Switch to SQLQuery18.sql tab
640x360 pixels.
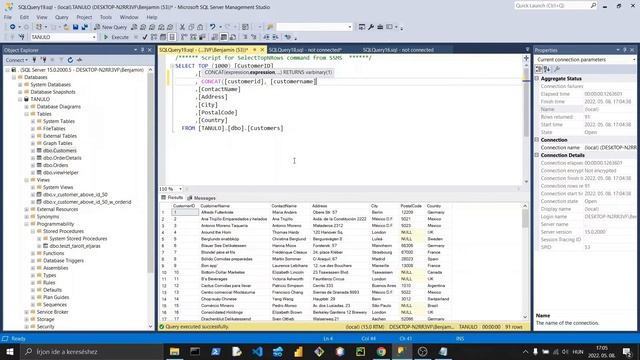(304, 50)
